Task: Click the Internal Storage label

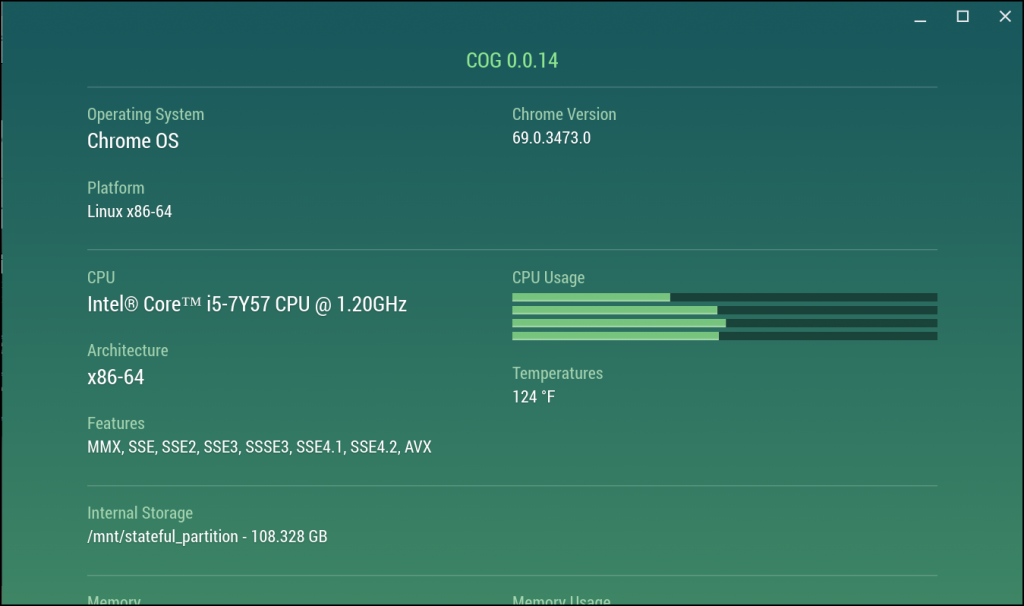Action: tap(140, 513)
